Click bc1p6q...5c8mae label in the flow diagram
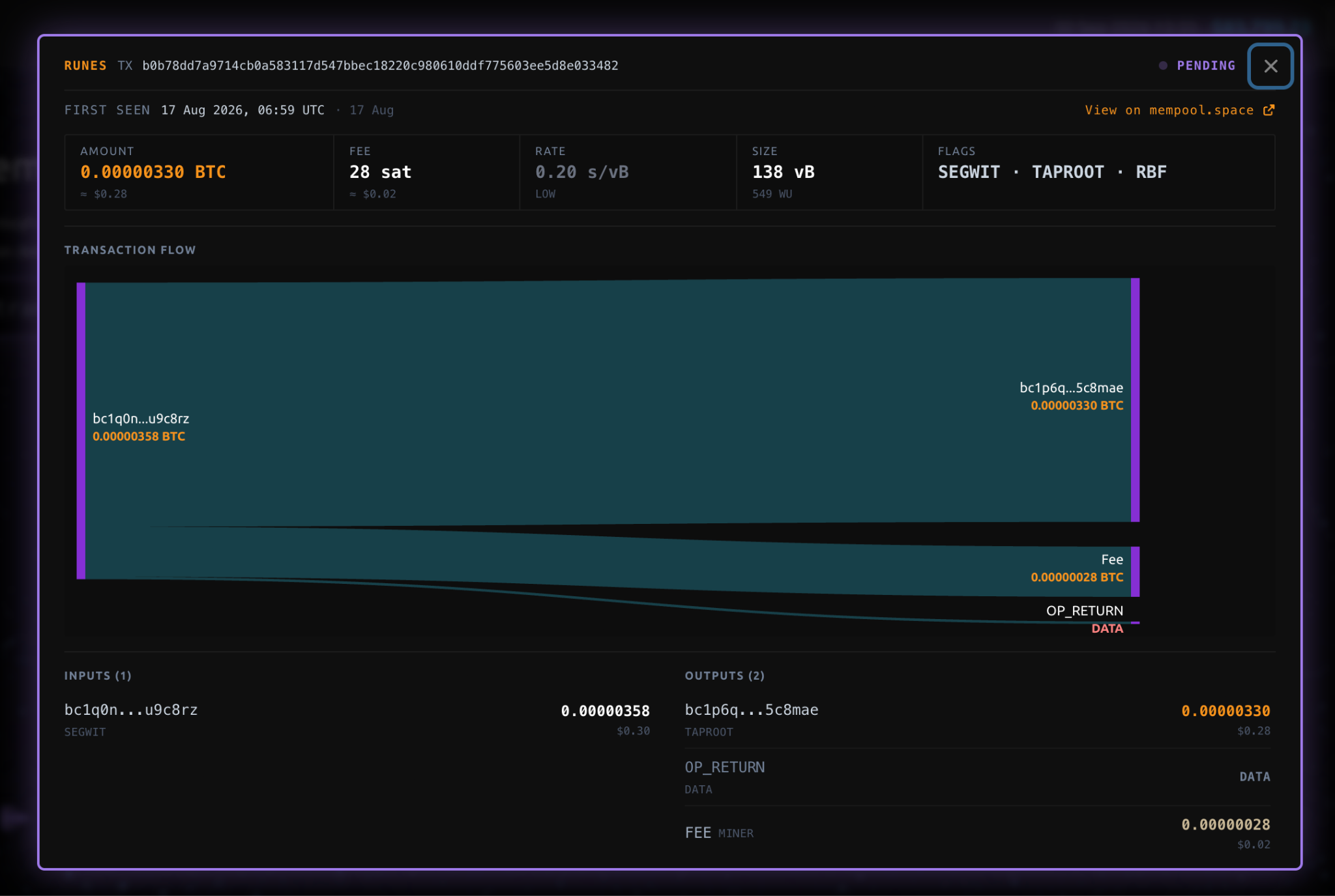This screenshot has height=896, width=1335. [1072, 388]
